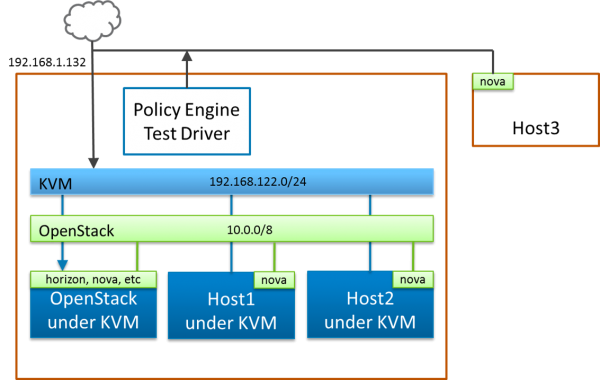
Task: Click the nova tag on Host2
Action: (413, 280)
